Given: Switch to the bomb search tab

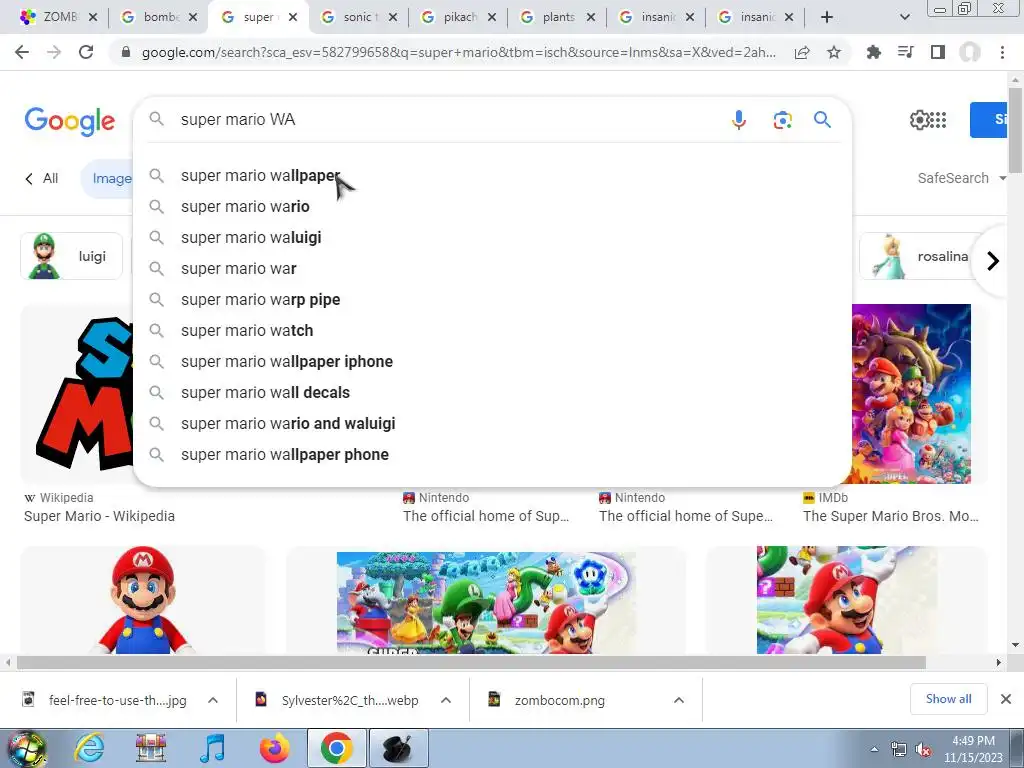Looking at the screenshot, I should click(161, 17).
